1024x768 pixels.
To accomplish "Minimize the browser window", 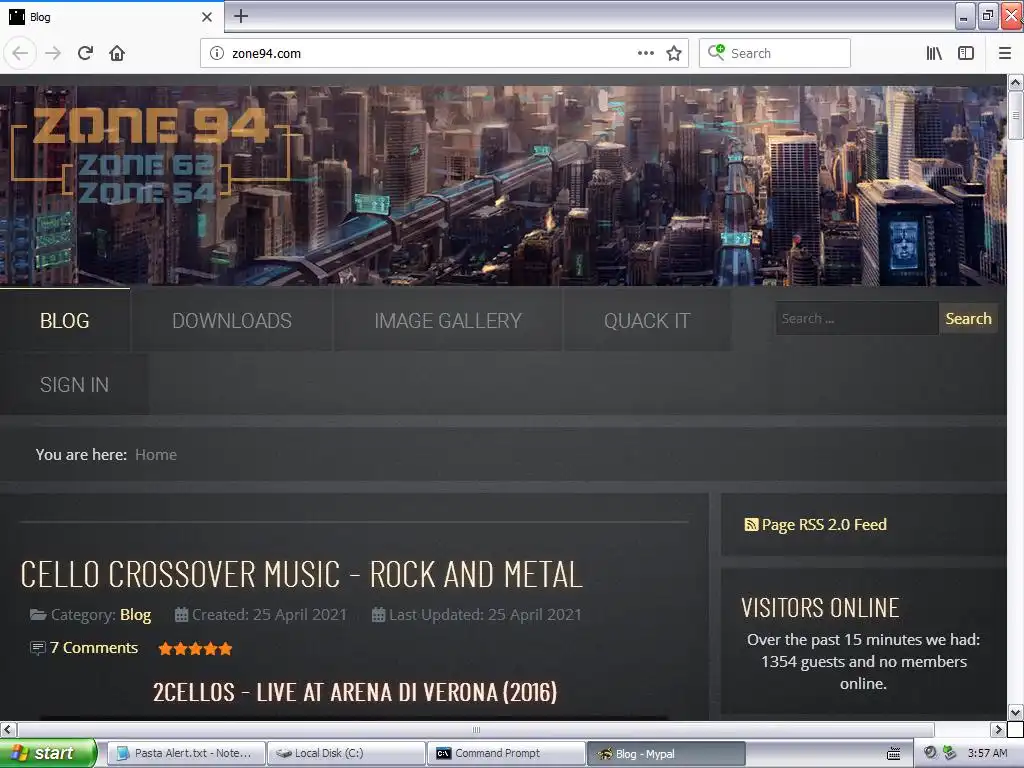I will (x=965, y=16).
